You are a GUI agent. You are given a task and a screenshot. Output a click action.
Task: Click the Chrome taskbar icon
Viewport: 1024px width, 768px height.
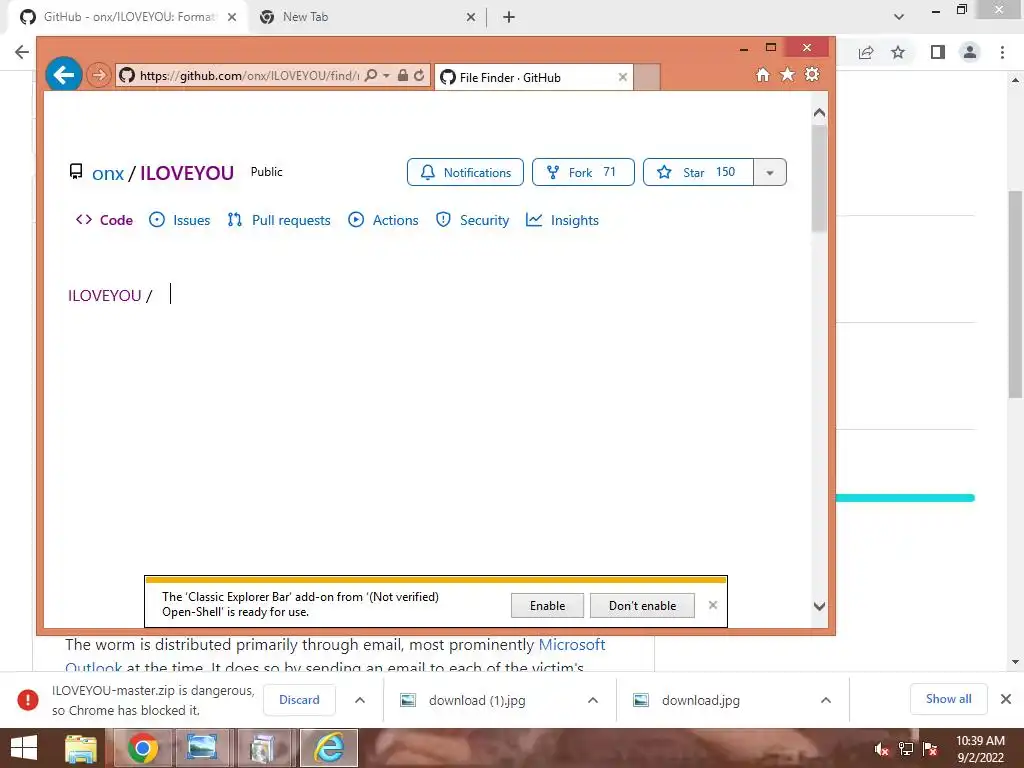[x=142, y=748]
